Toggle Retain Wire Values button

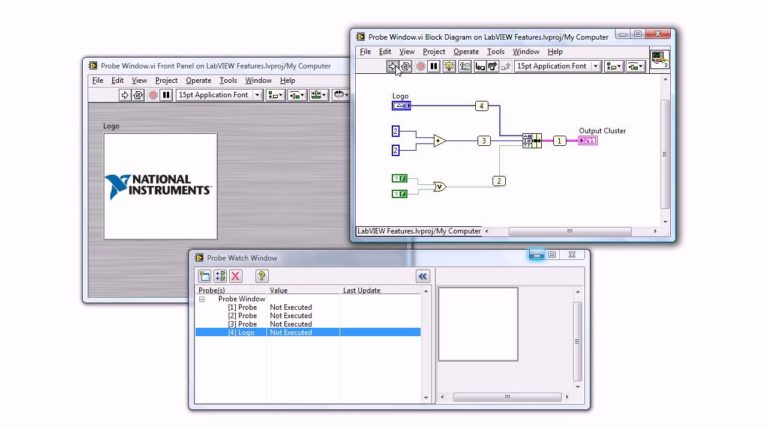(465, 66)
